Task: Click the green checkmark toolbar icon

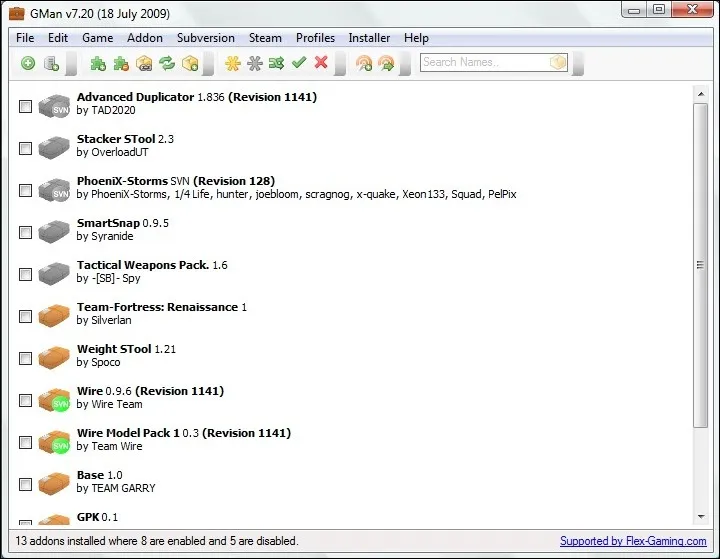Action: click(x=299, y=63)
